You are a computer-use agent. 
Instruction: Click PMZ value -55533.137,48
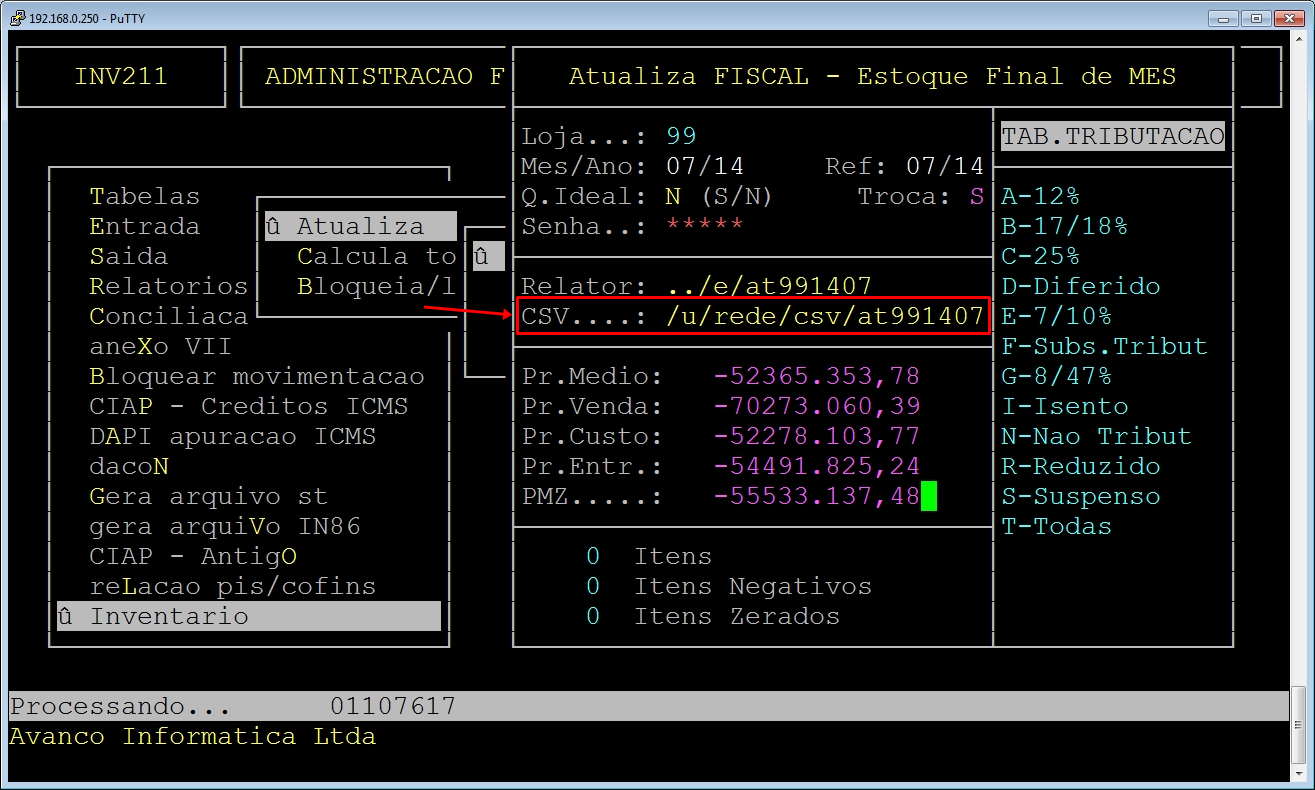pyautogui.click(x=817, y=496)
